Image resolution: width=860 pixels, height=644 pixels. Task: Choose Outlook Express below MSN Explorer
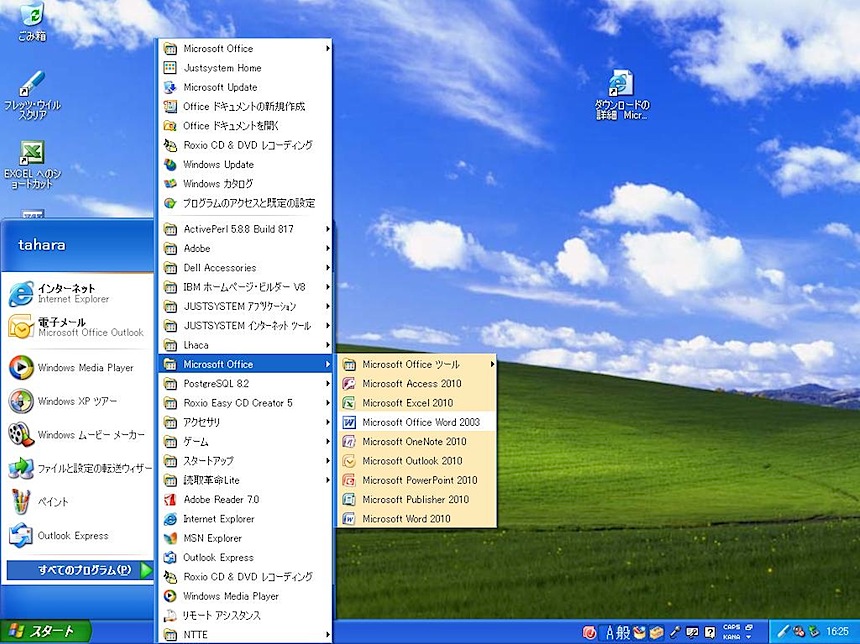coord(245,557)
